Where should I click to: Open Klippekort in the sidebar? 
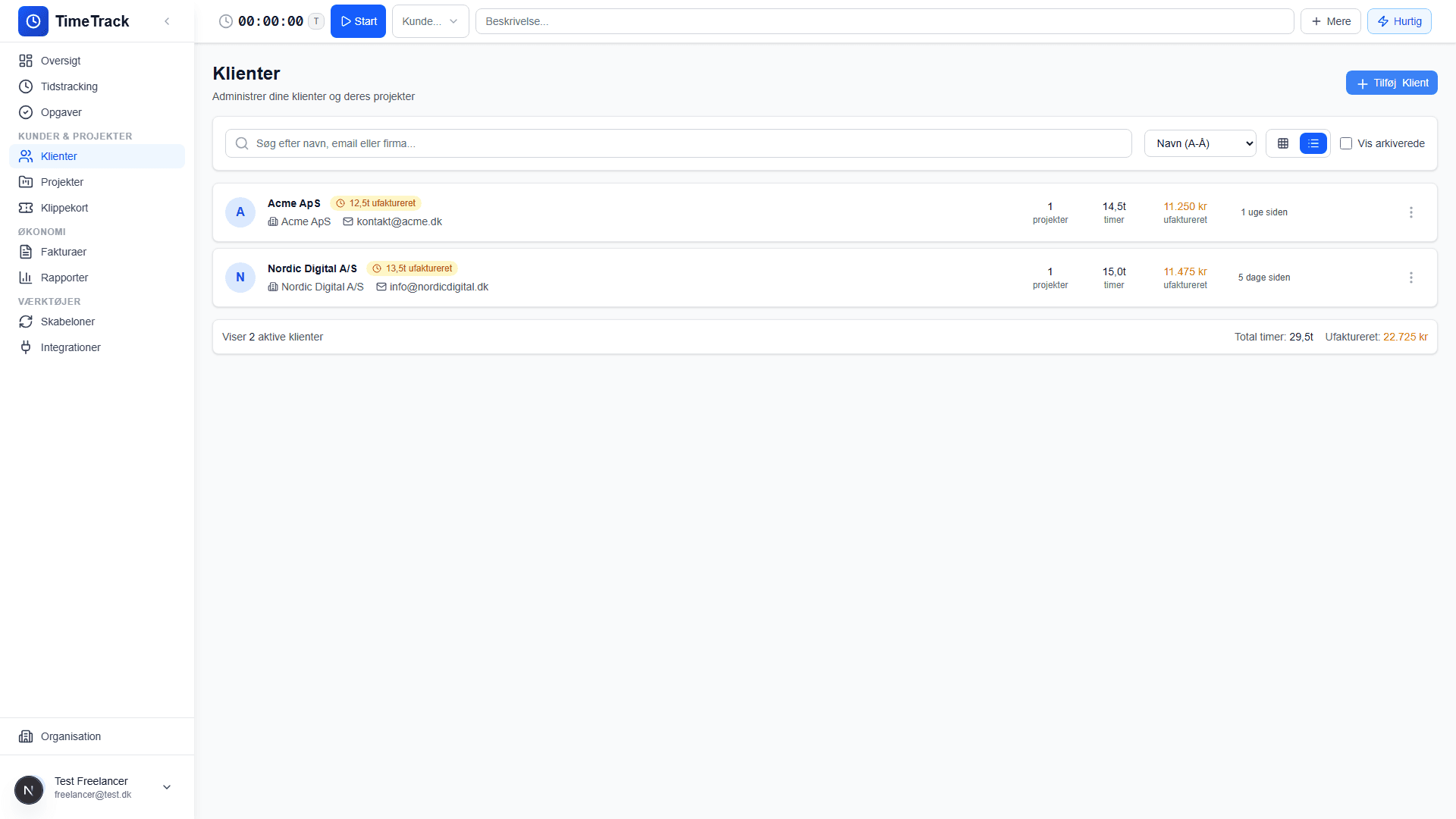(97, 208)
